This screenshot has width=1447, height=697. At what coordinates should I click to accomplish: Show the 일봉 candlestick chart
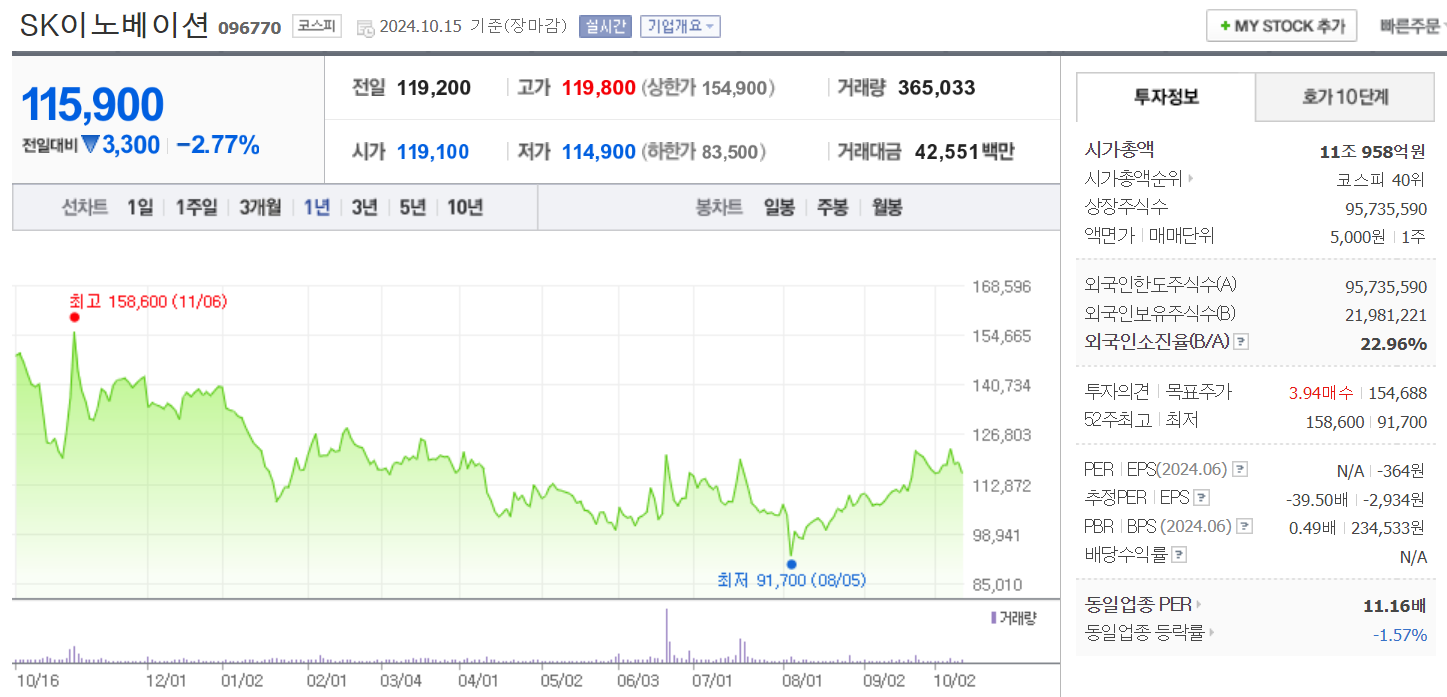click(x=780, y=208)
